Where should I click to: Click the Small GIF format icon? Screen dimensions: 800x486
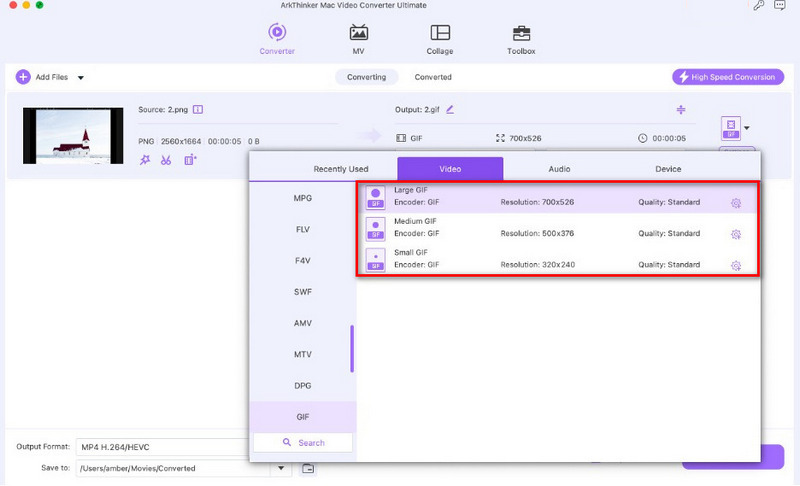point(376,260)
